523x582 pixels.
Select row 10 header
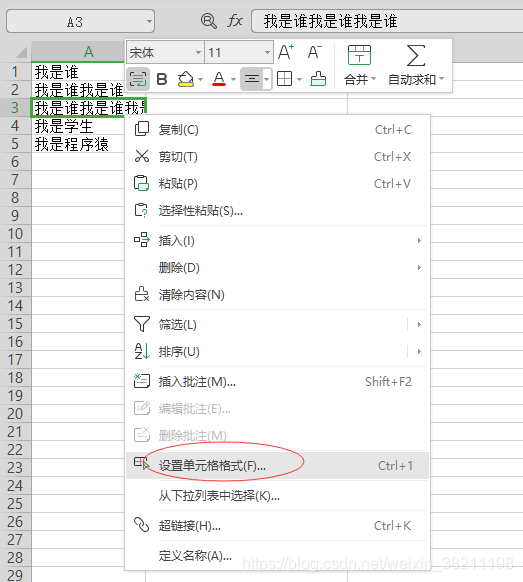pyautogui.click(x=16, y=234)
